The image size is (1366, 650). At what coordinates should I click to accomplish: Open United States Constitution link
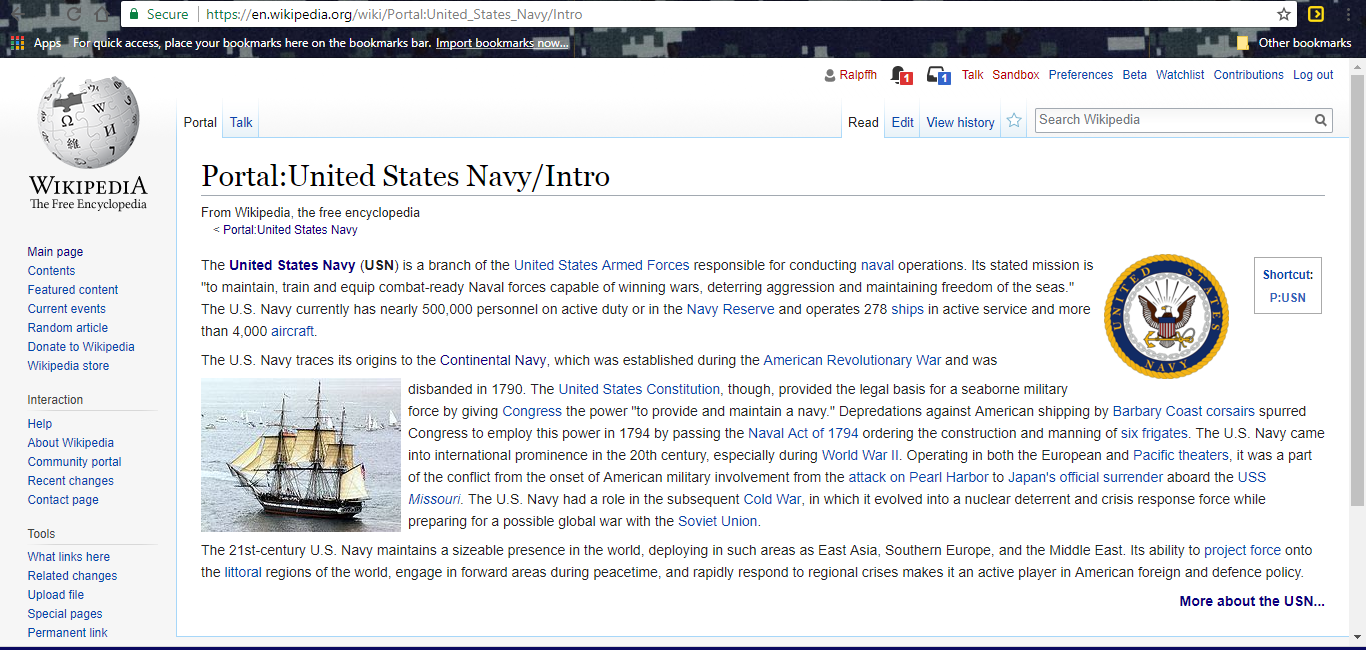[x=639, y=389]
